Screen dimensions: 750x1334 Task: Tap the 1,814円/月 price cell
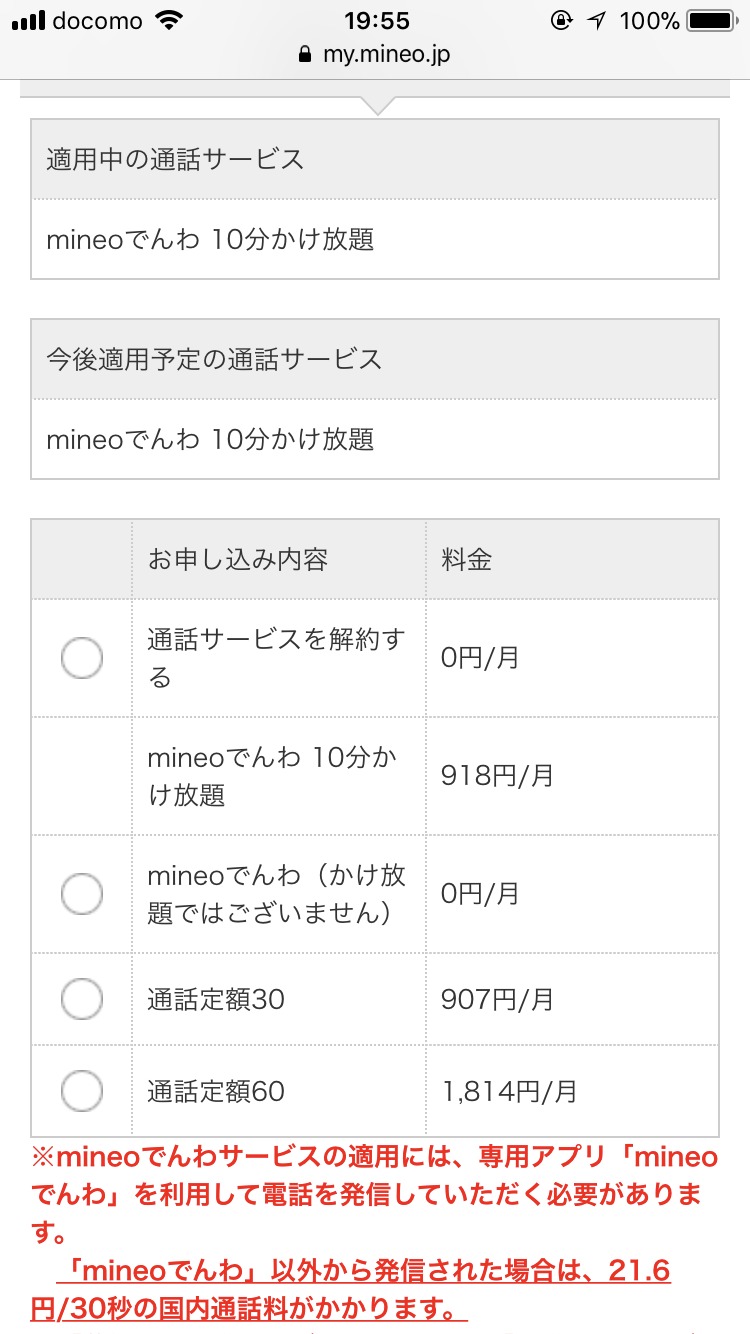tap(509, 1091)
